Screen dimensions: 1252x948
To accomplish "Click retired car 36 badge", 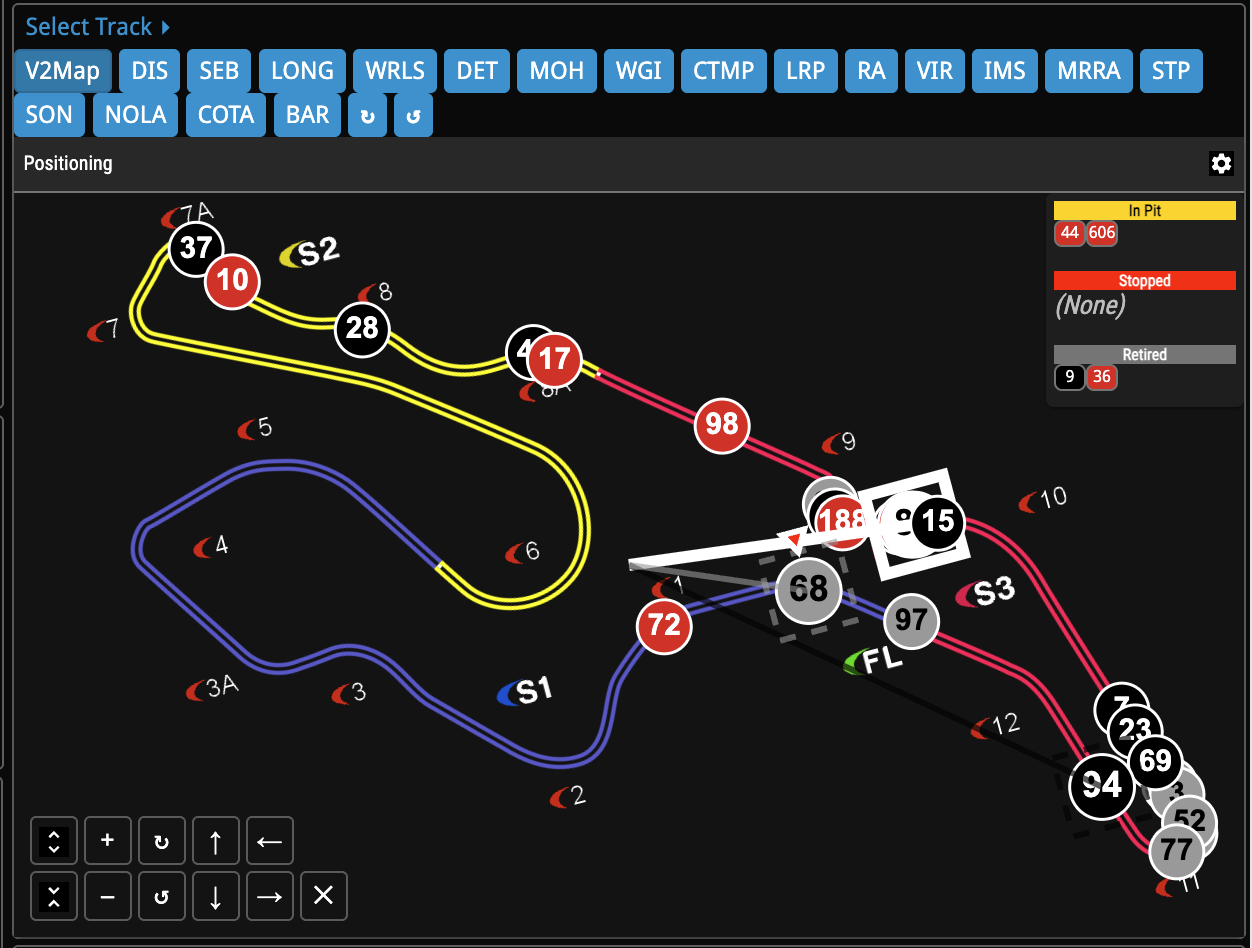I will click(1102, 377).
